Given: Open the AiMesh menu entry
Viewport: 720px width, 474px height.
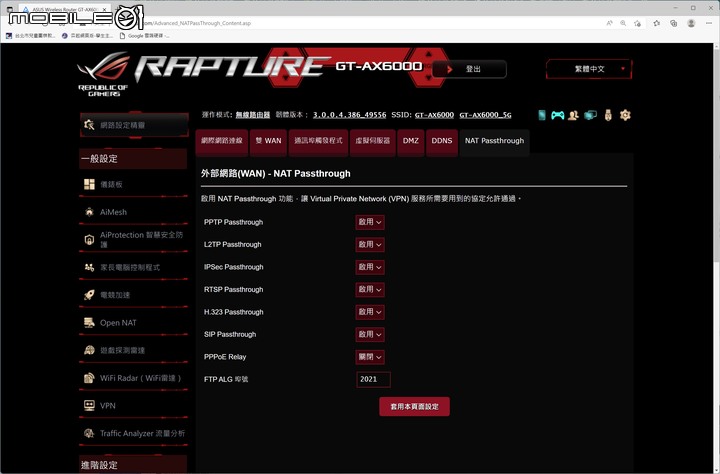Looking at the screenshot, I should pyautogui.click(x=134, y=212).
